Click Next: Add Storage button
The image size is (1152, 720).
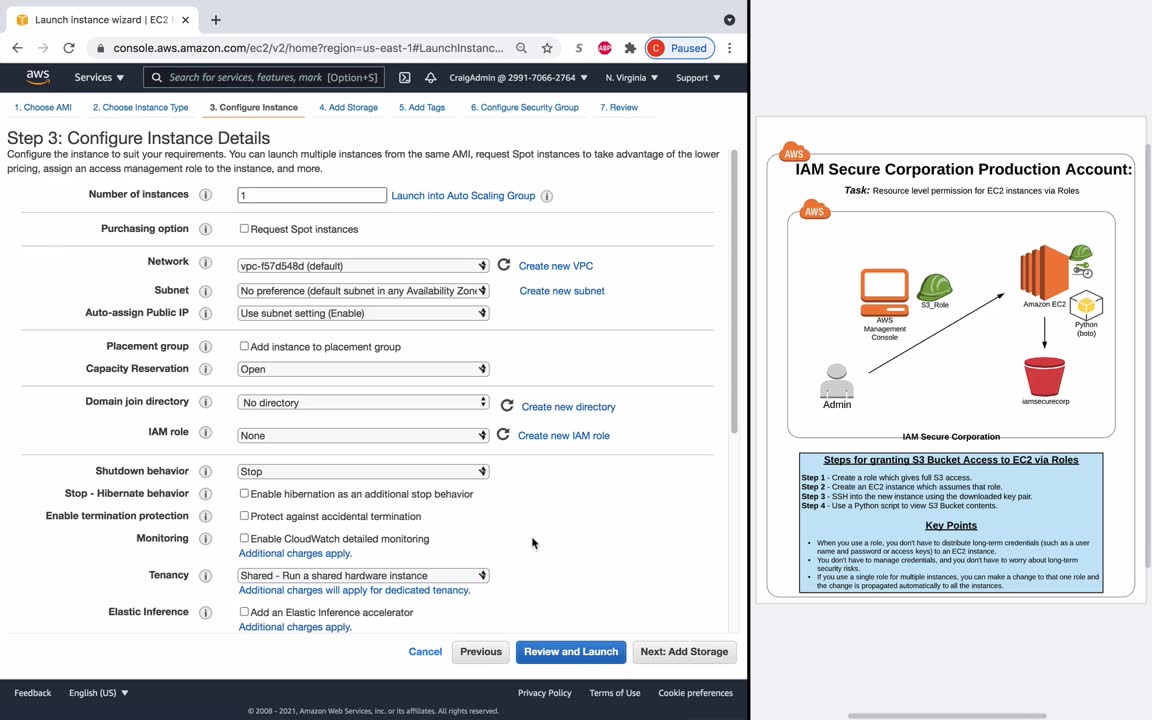point(684,652)
